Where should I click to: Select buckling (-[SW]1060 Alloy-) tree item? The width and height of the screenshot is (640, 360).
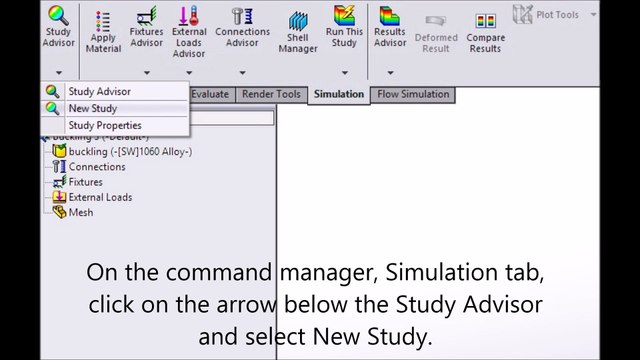[130, 151]
